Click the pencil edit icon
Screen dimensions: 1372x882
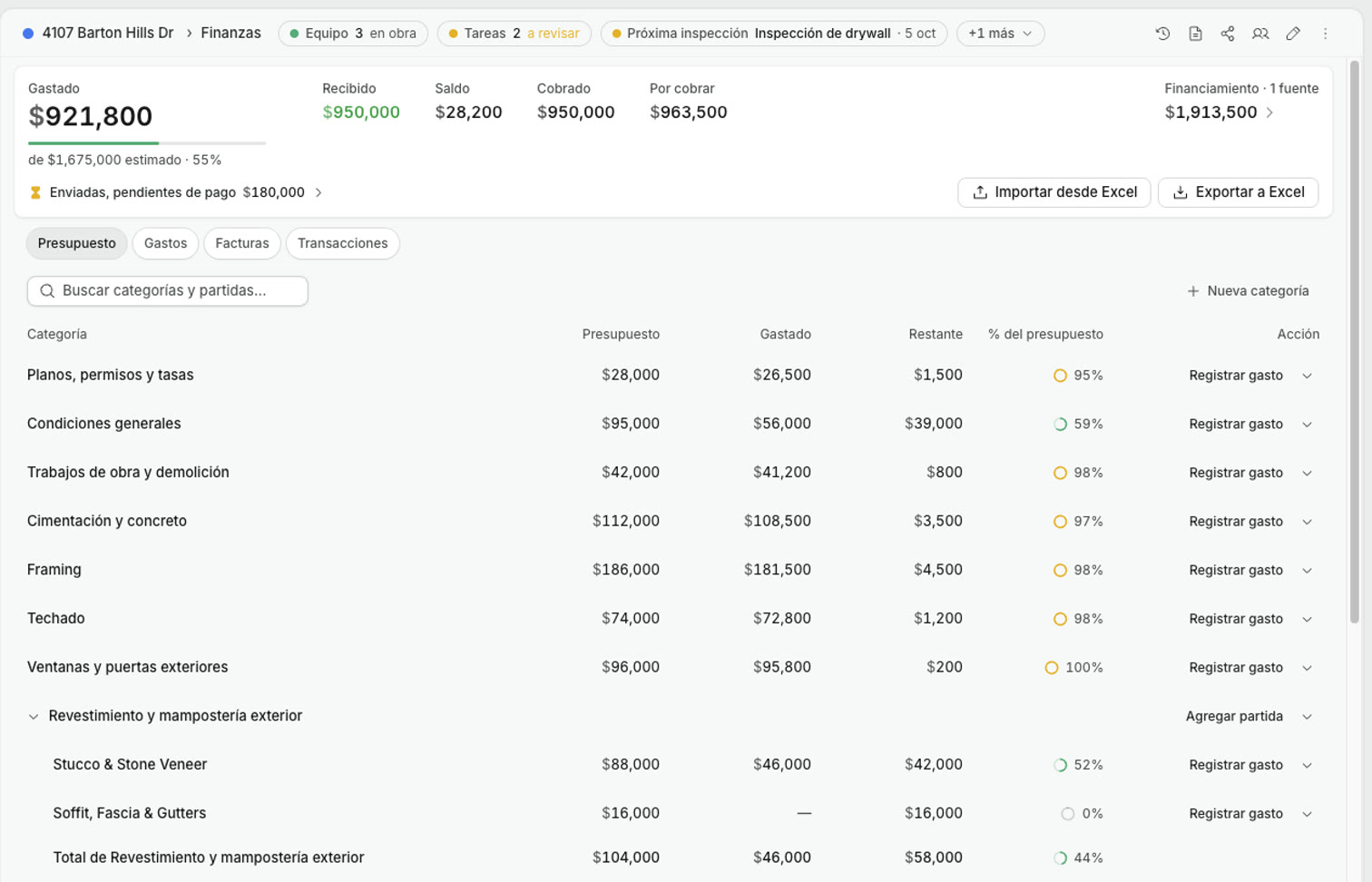click(x=1293, y=34)
